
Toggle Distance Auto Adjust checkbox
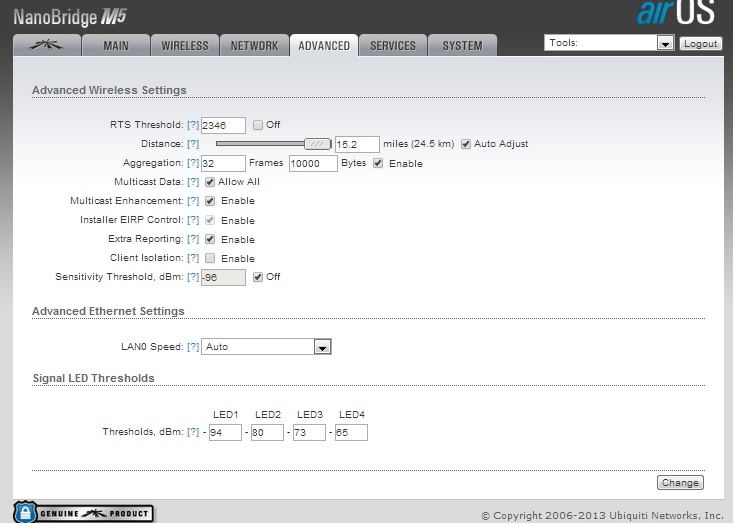tap(465, 144)
